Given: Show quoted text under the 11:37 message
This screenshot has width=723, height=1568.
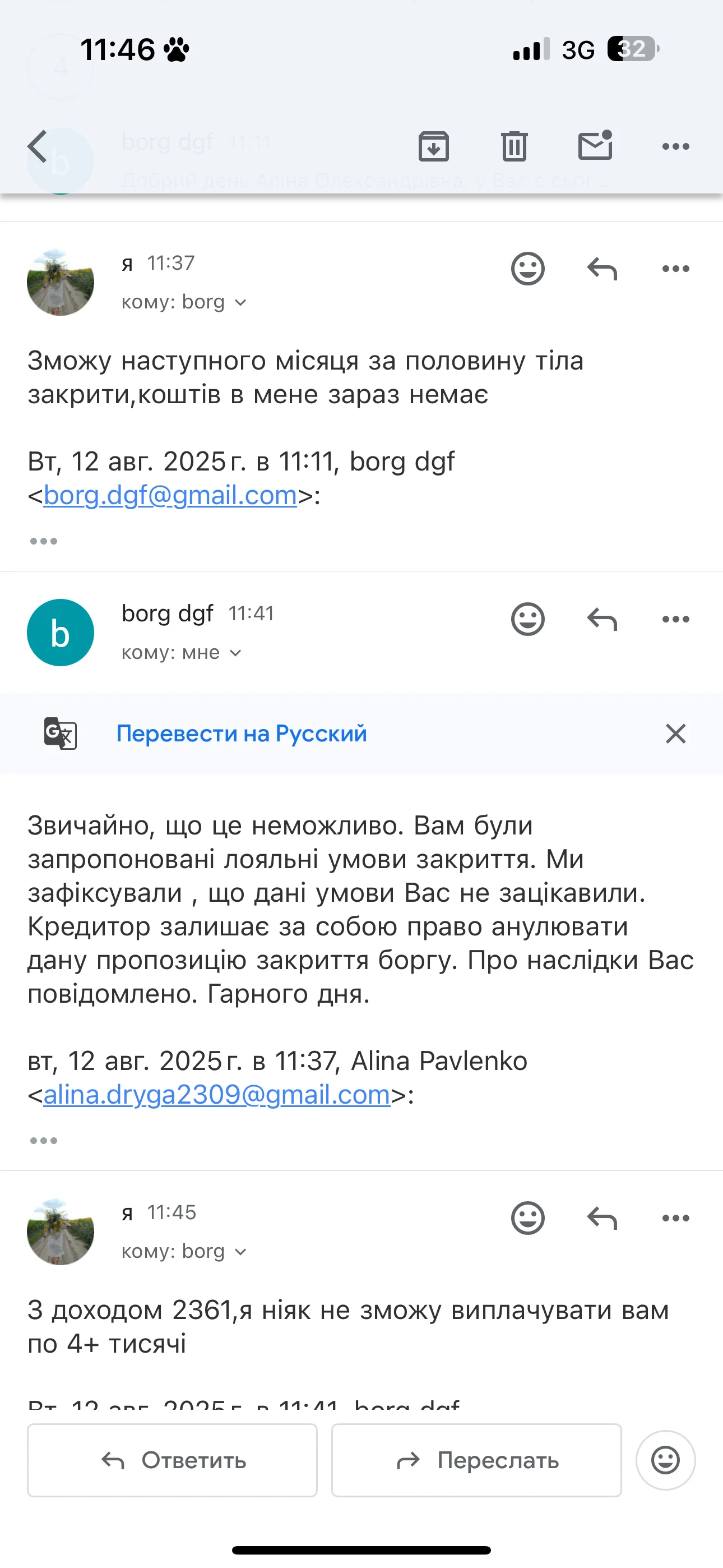Looking at the screenshot, I should click(44, 541).
